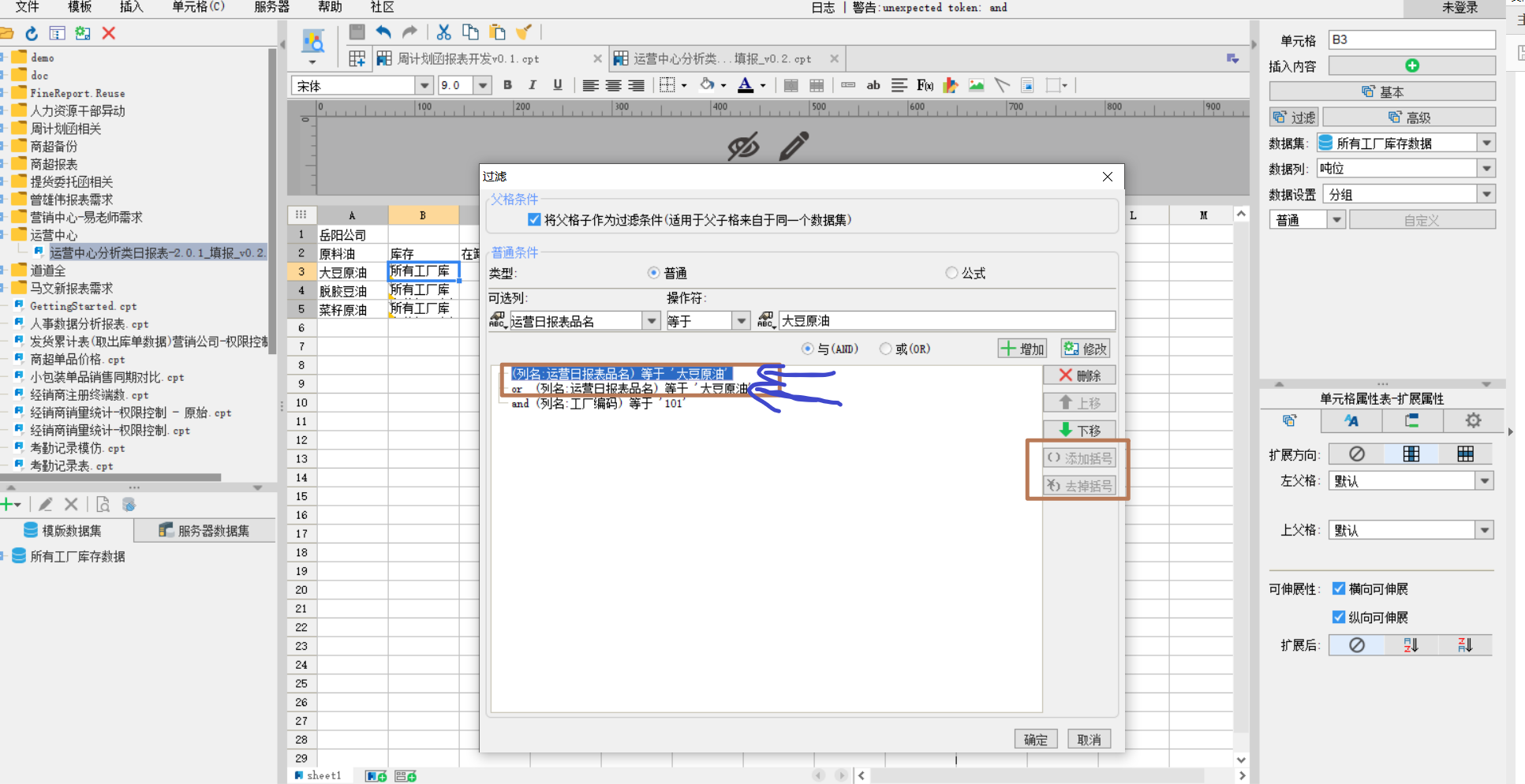
Task: Click the font color A swatch
Action: click(x=746, y=85)
